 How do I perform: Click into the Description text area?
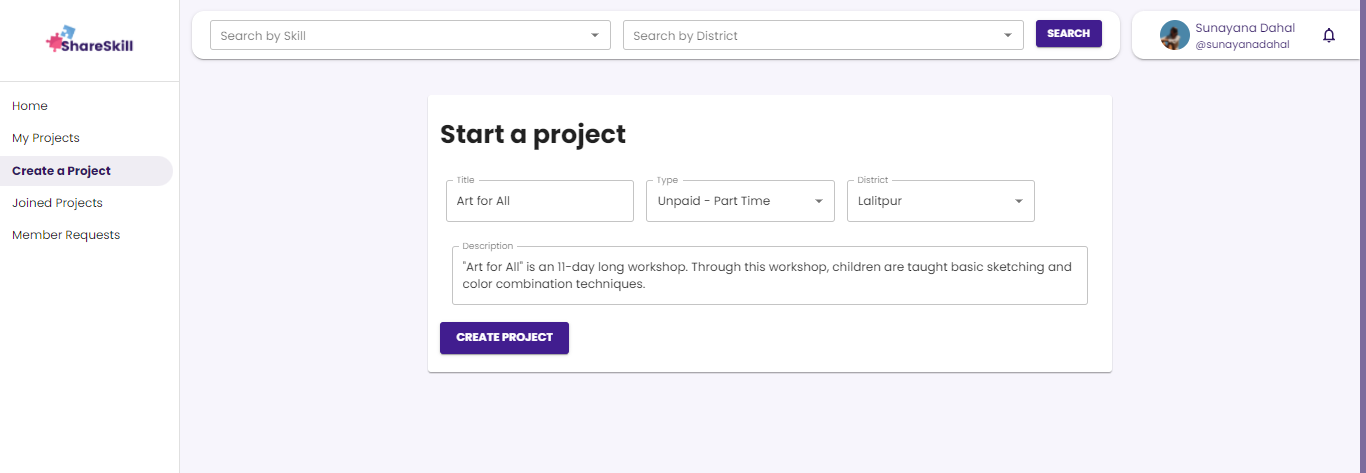point(769,275)
